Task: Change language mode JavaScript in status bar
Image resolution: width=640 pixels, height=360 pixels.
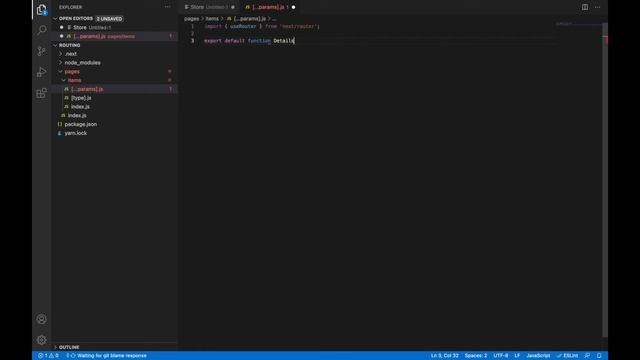Action: [538, 356]
